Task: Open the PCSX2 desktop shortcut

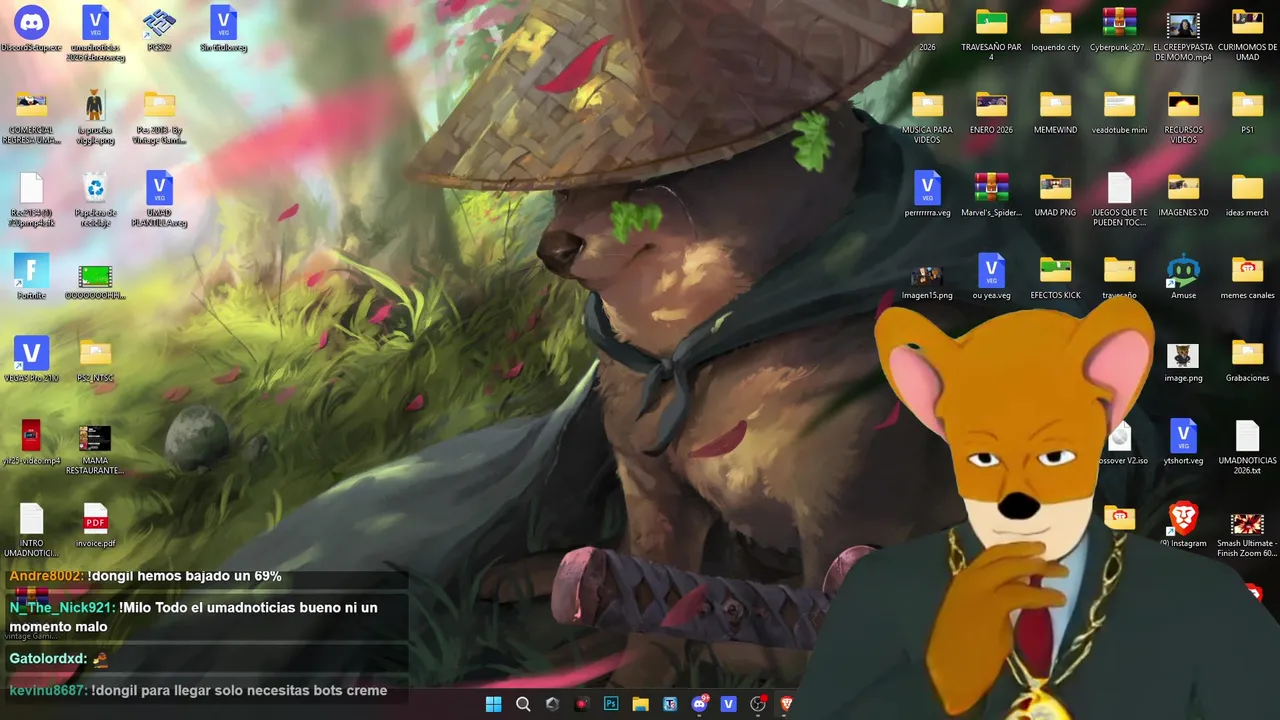Action: pyautogui.click(x=159, y=28)
